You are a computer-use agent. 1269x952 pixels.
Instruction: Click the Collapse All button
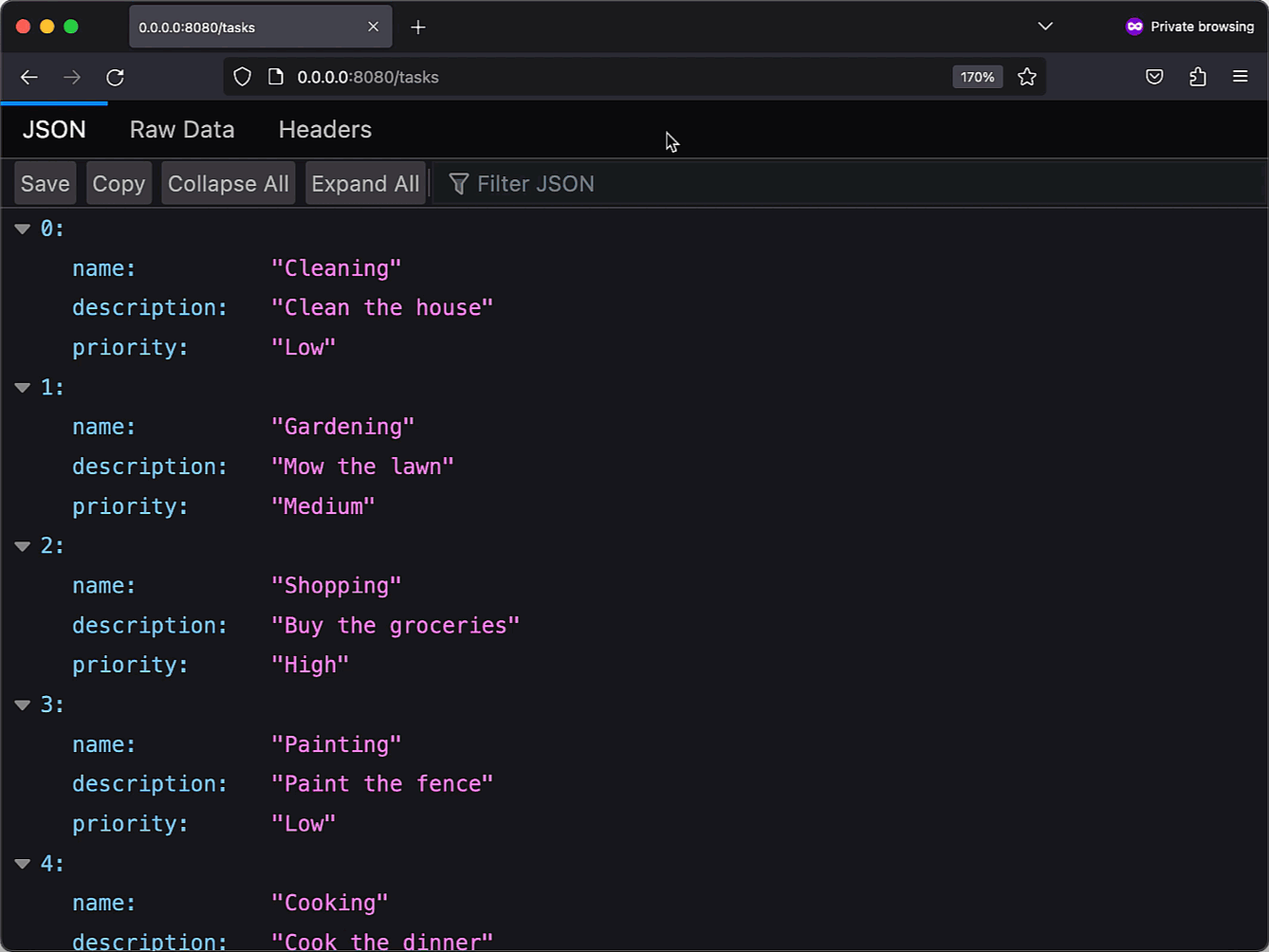[228, 183]
